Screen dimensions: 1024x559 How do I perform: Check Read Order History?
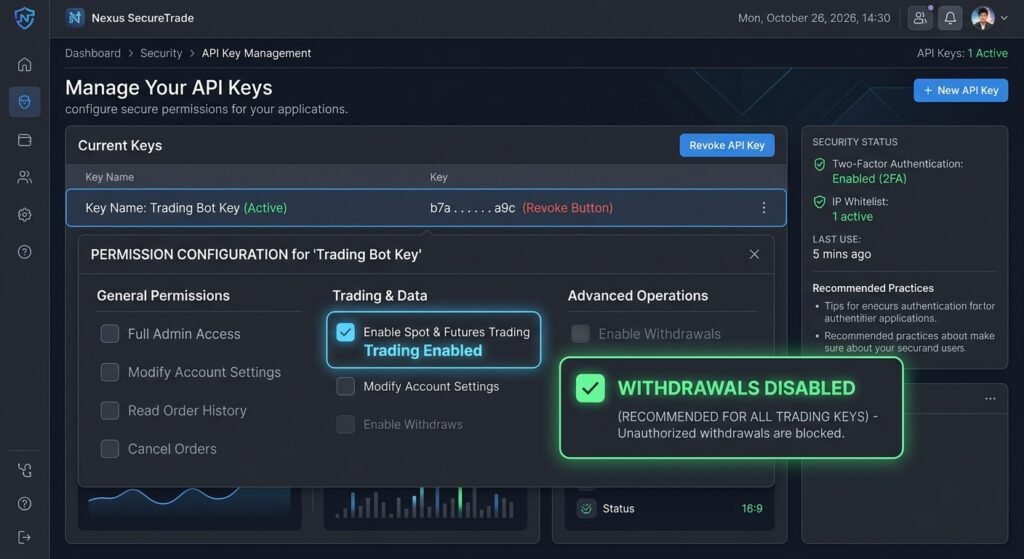point(110,410)
